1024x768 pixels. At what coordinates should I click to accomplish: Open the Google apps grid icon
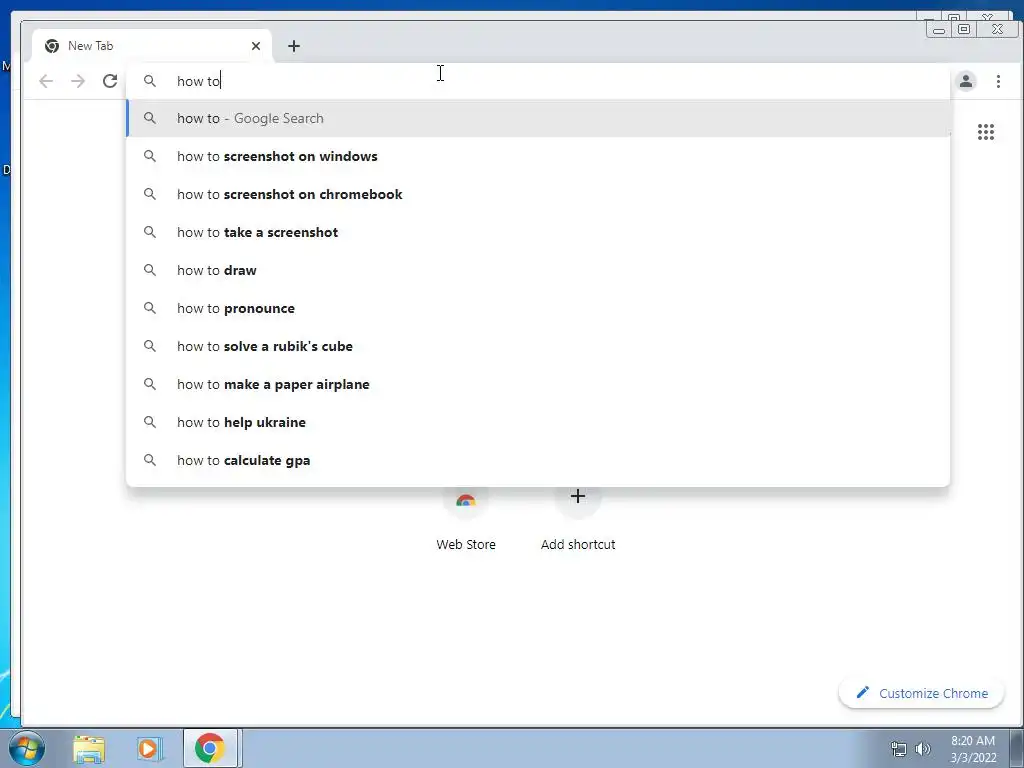coord(985,132)
